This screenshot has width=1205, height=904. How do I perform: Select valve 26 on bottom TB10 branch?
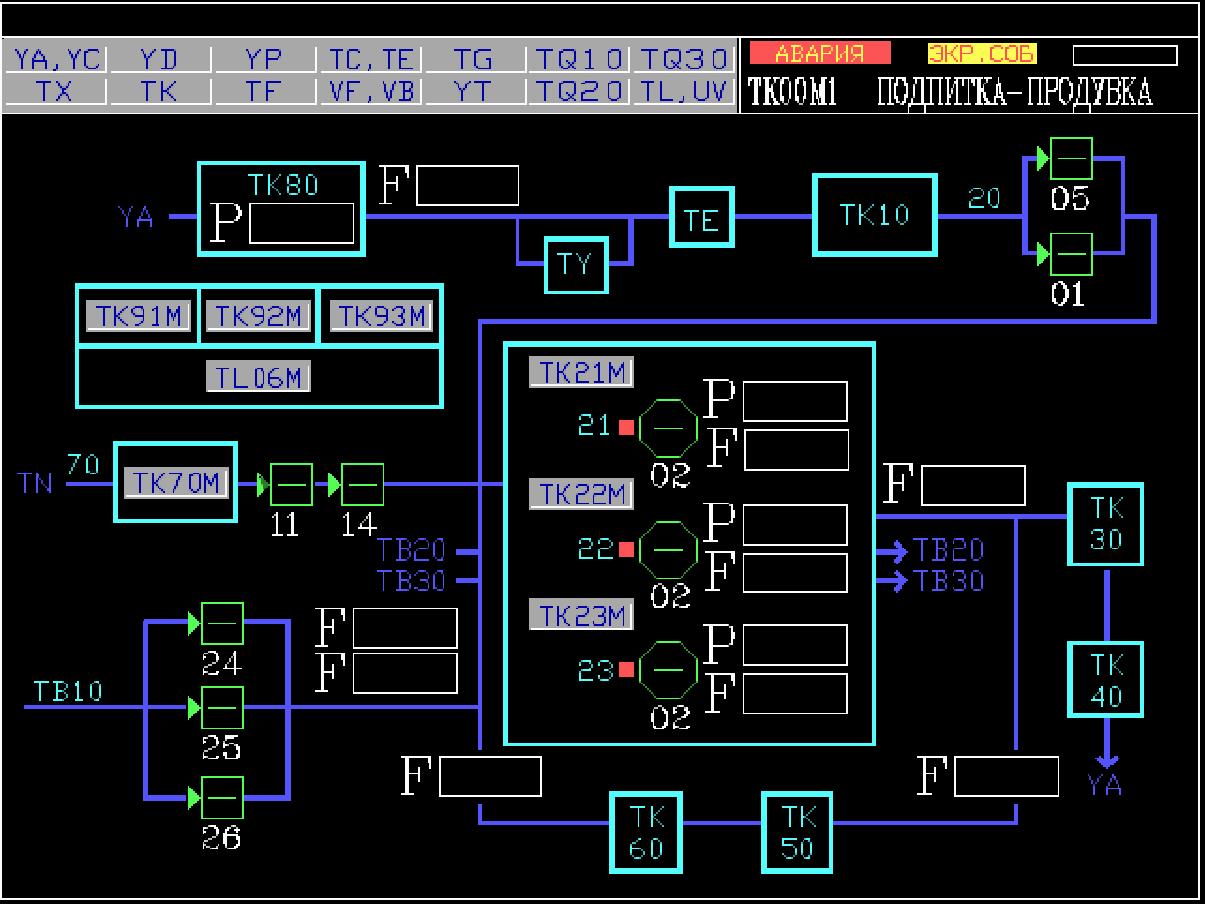point(222,797)
